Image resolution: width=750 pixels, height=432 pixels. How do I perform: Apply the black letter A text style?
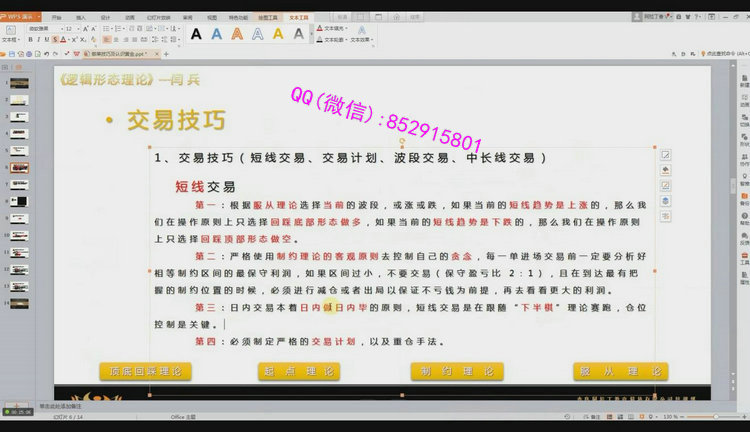click(x=196, y=35)
